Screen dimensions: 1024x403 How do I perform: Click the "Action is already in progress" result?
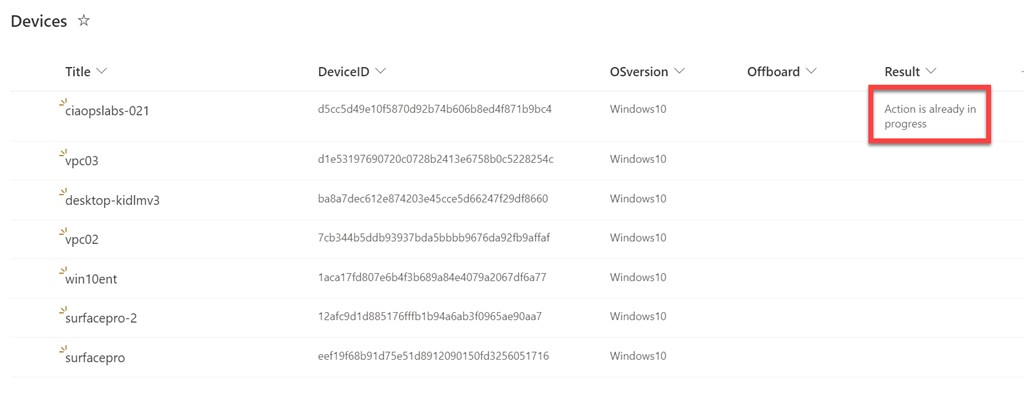point(929,116)
